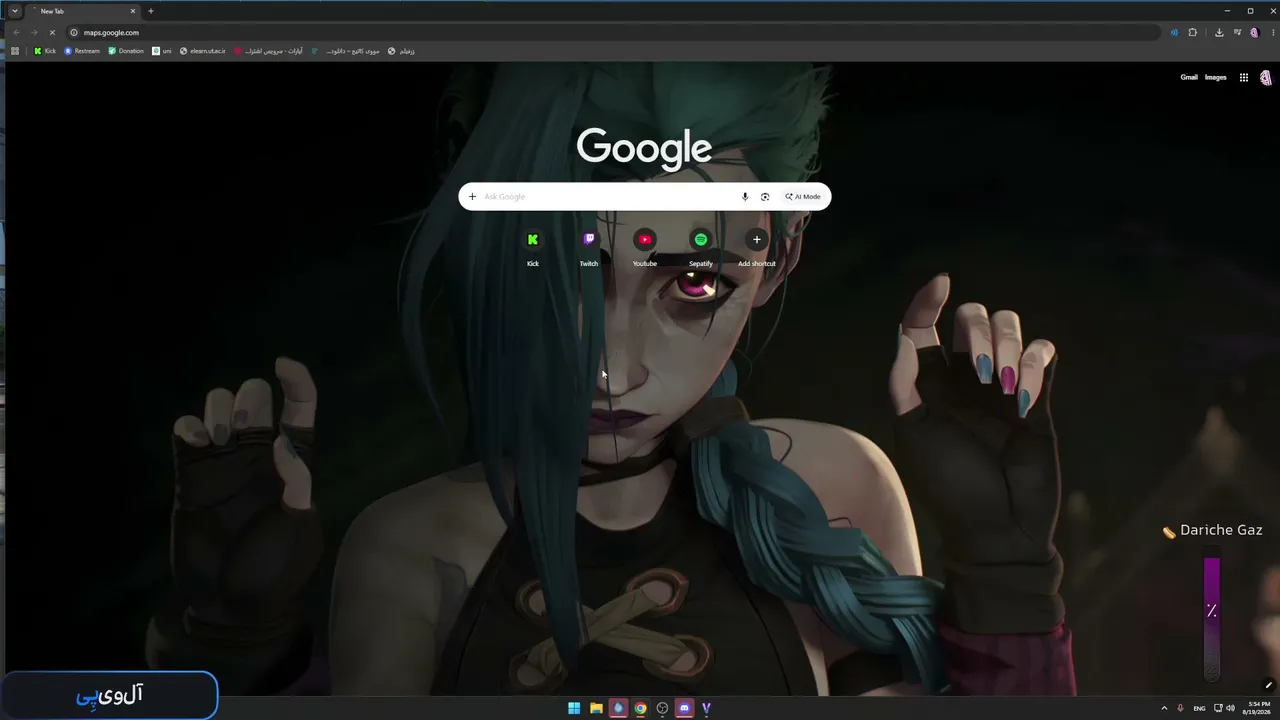The width and height of the screenshot is (1280, 720).
Task: Open File Explorer from the taskbar
Action: [596, 708]
